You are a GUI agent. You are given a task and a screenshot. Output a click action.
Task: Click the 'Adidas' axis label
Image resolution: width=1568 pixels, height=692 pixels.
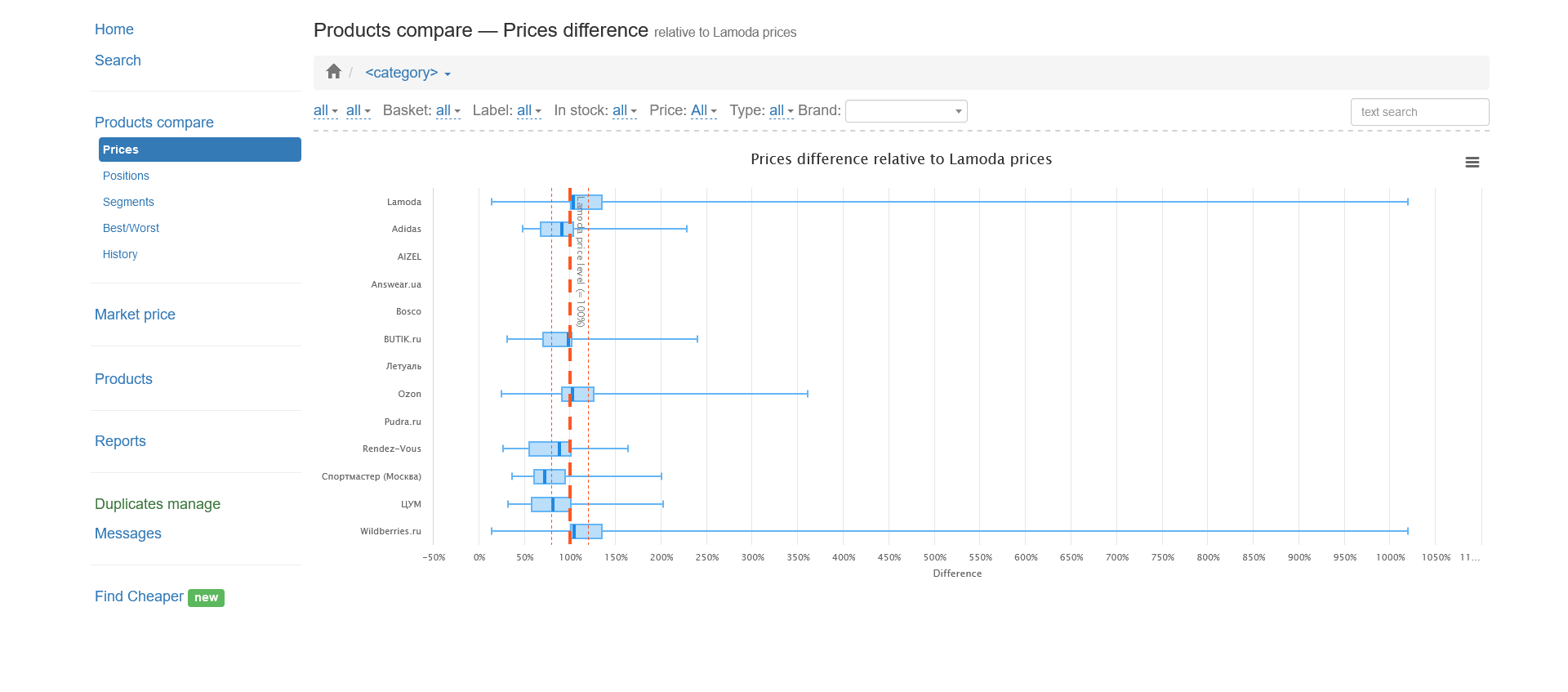click(x=407, y=229)
